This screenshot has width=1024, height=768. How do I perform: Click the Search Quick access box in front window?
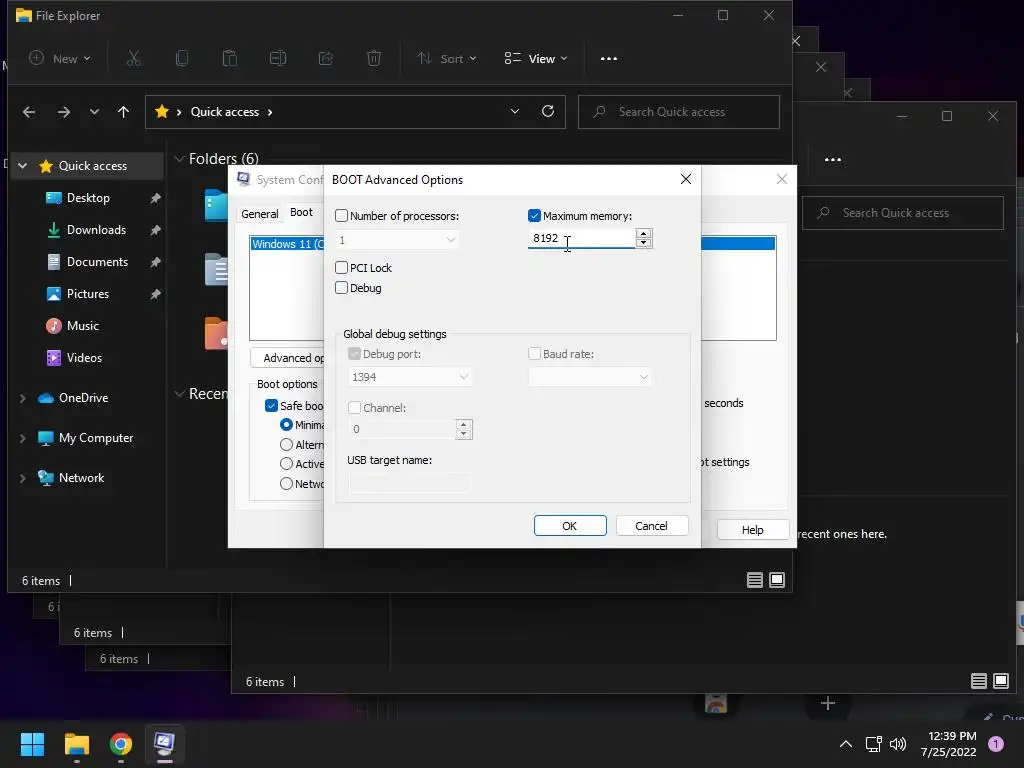[x=679, y=112]
